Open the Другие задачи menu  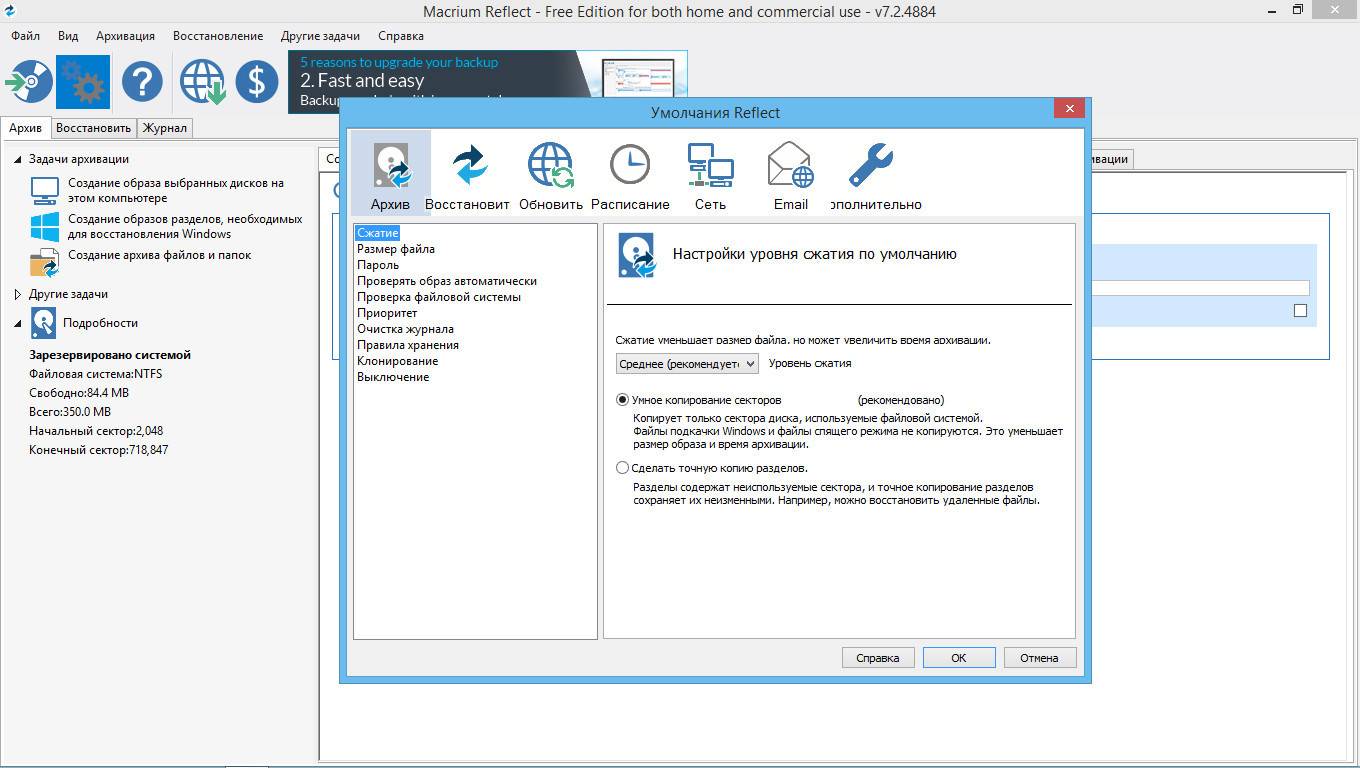[320, 36]
